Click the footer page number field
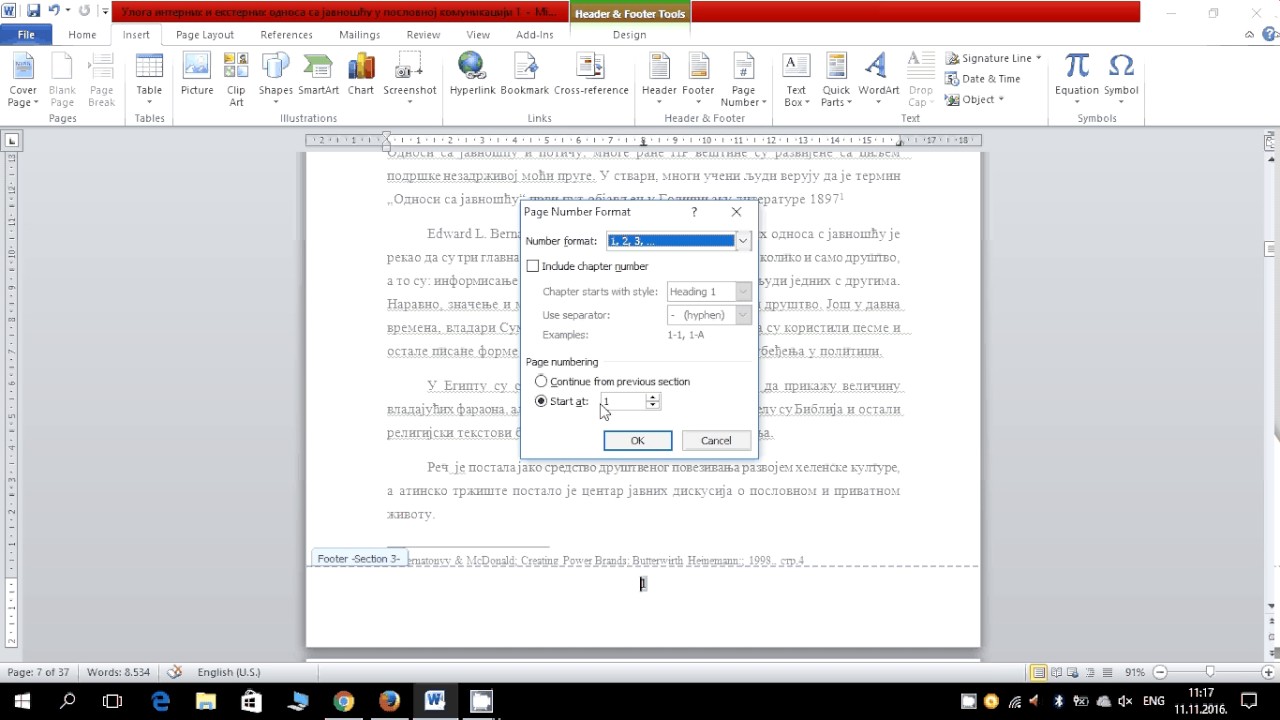This screenshot has width=1280, height=720. pyautogui.click(x=643, y=584)
